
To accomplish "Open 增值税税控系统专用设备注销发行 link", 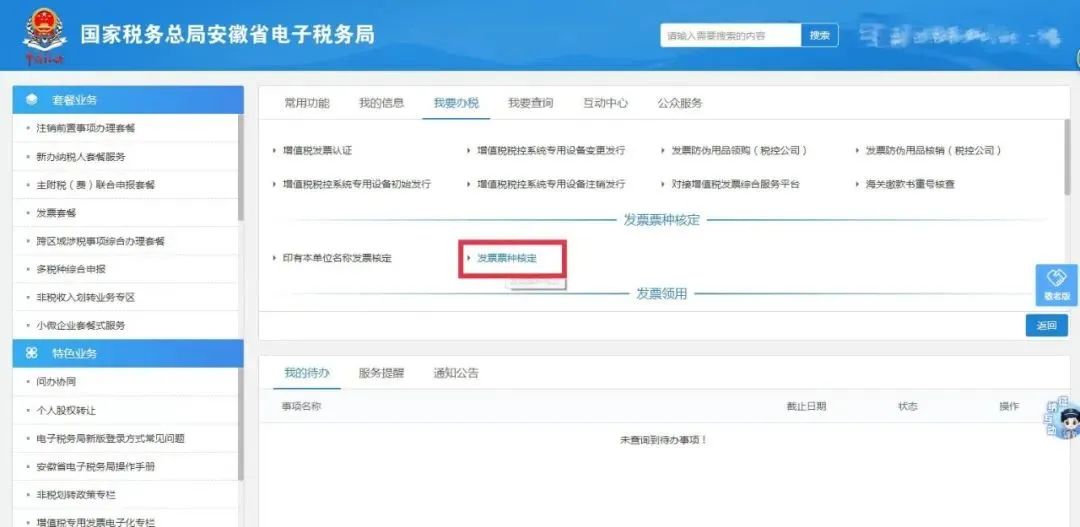I will (x=551, y=184).
